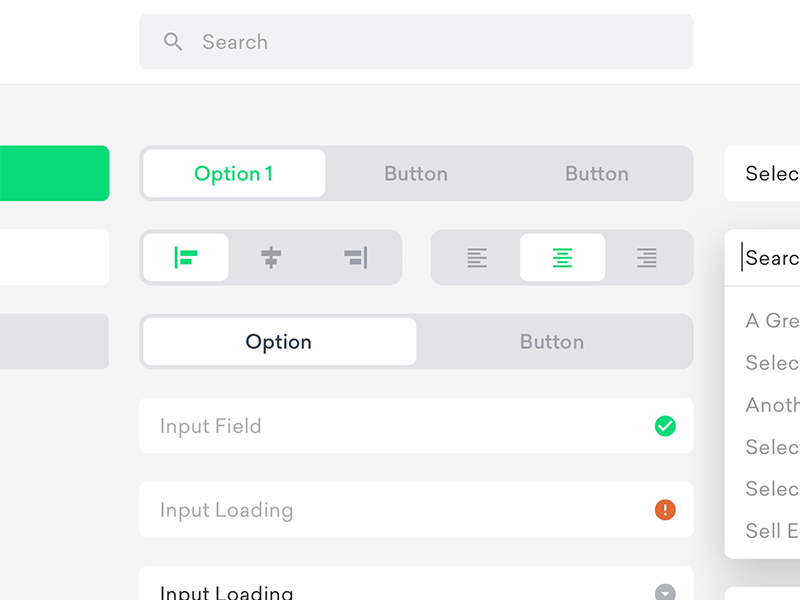Click the Button segment beside Option
This screenshot has width=800, height=600.
tap(552, 342)
